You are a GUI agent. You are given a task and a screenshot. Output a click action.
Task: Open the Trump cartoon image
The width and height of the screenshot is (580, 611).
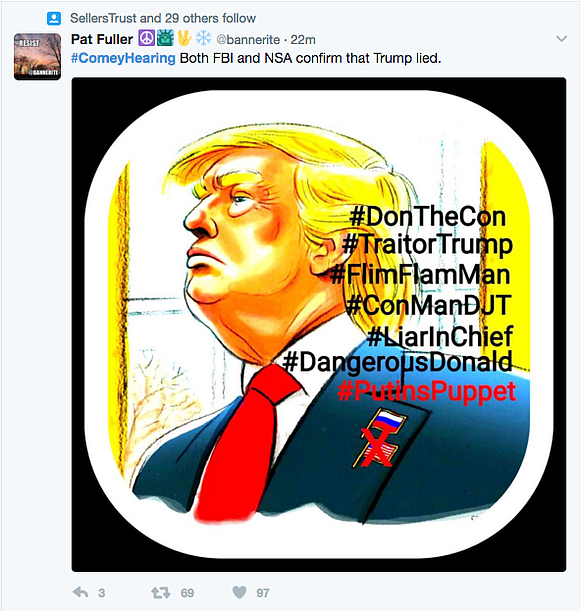pos(318,325)
